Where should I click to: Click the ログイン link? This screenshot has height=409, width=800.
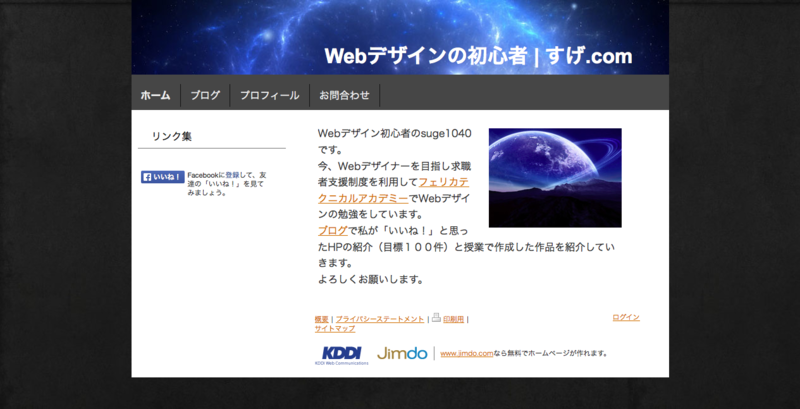point(626,317)
